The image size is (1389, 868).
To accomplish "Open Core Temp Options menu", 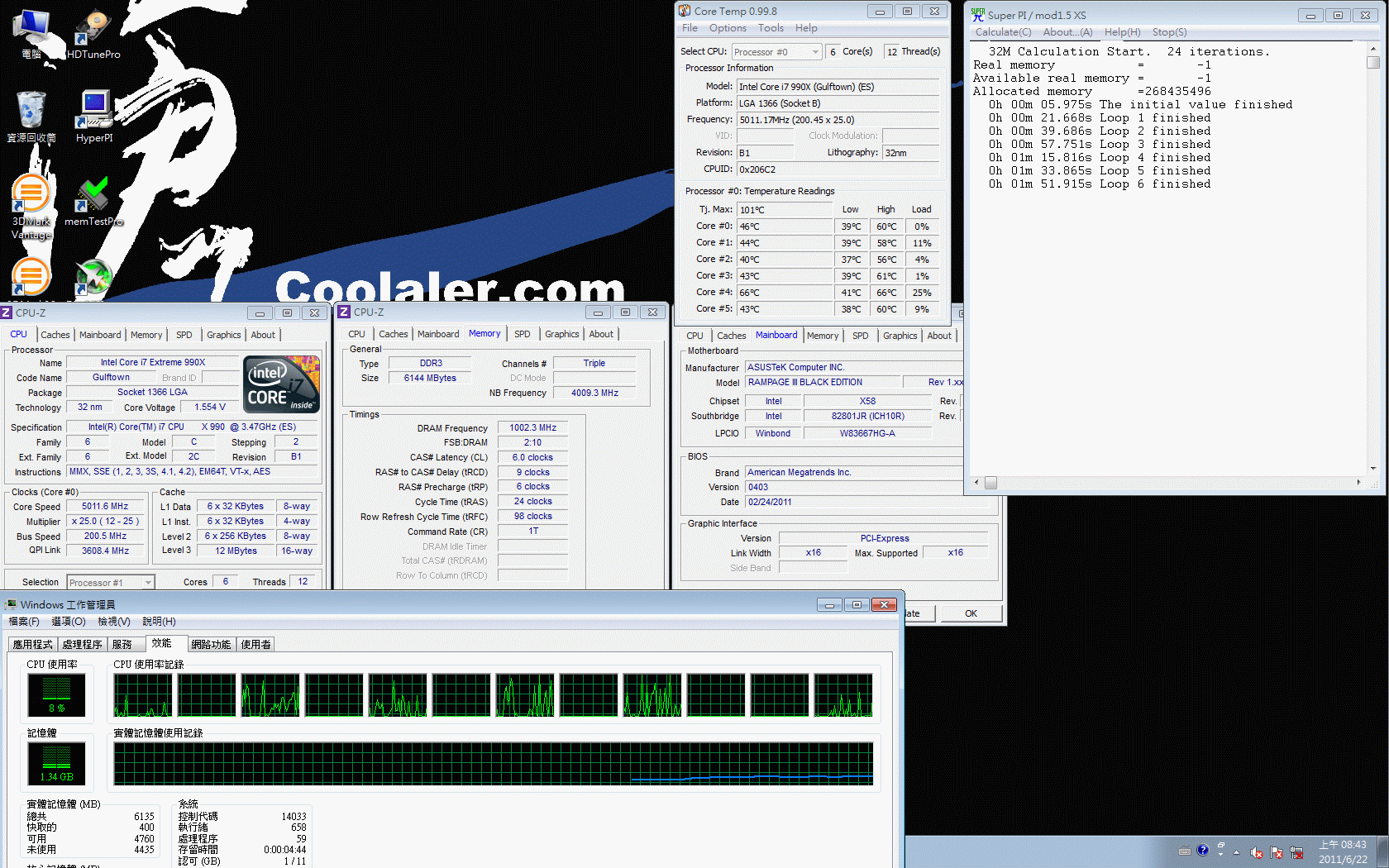I will point(728,28).
